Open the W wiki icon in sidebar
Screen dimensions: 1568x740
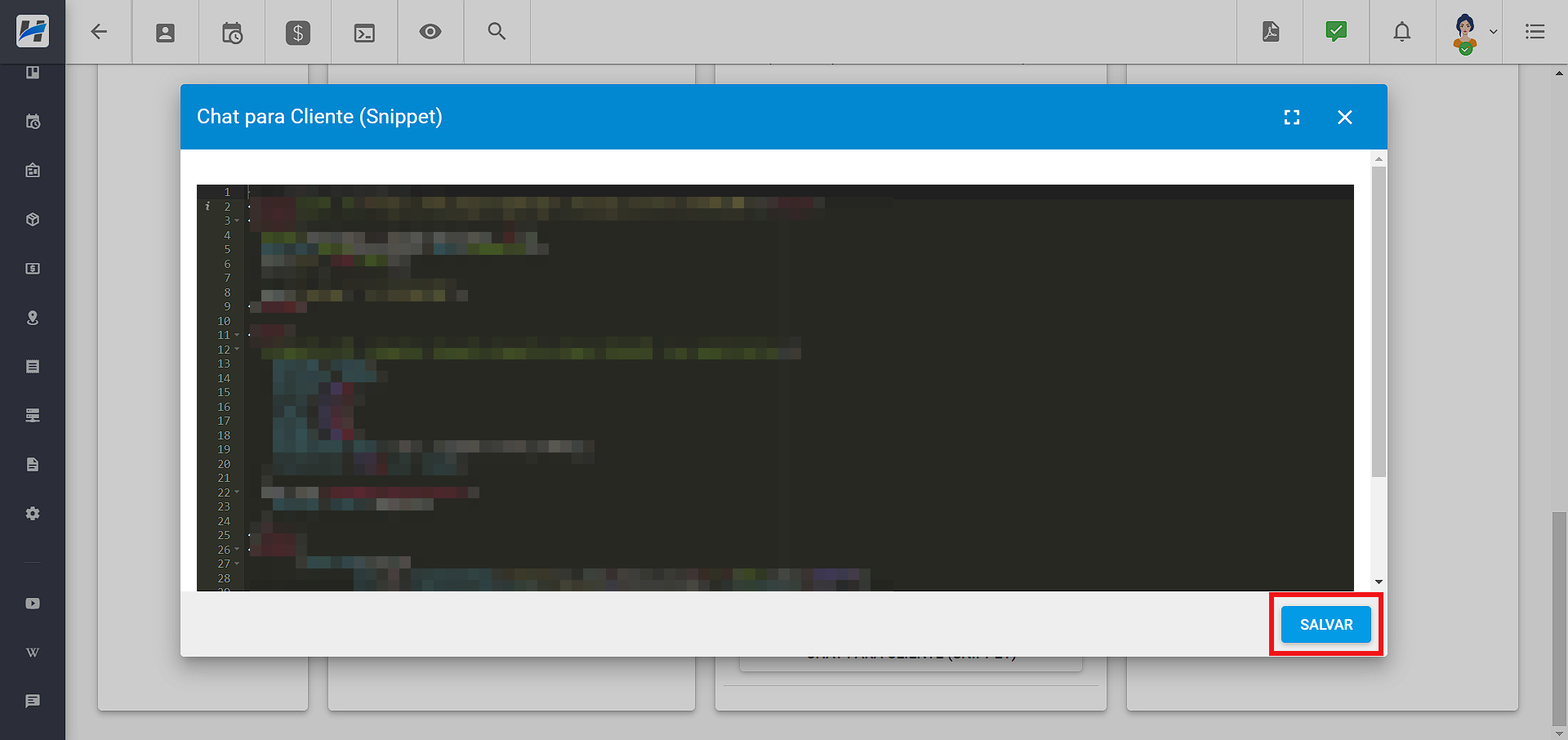[x=33, y=653]
